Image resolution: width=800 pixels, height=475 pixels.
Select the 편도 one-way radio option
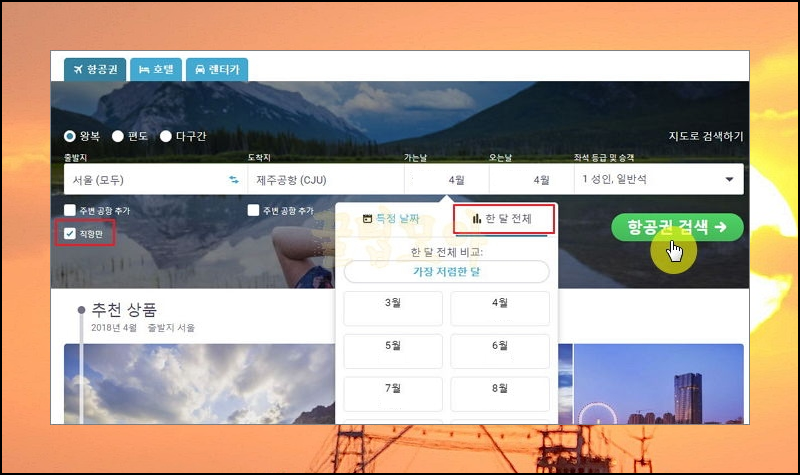[x=118, y=136]
